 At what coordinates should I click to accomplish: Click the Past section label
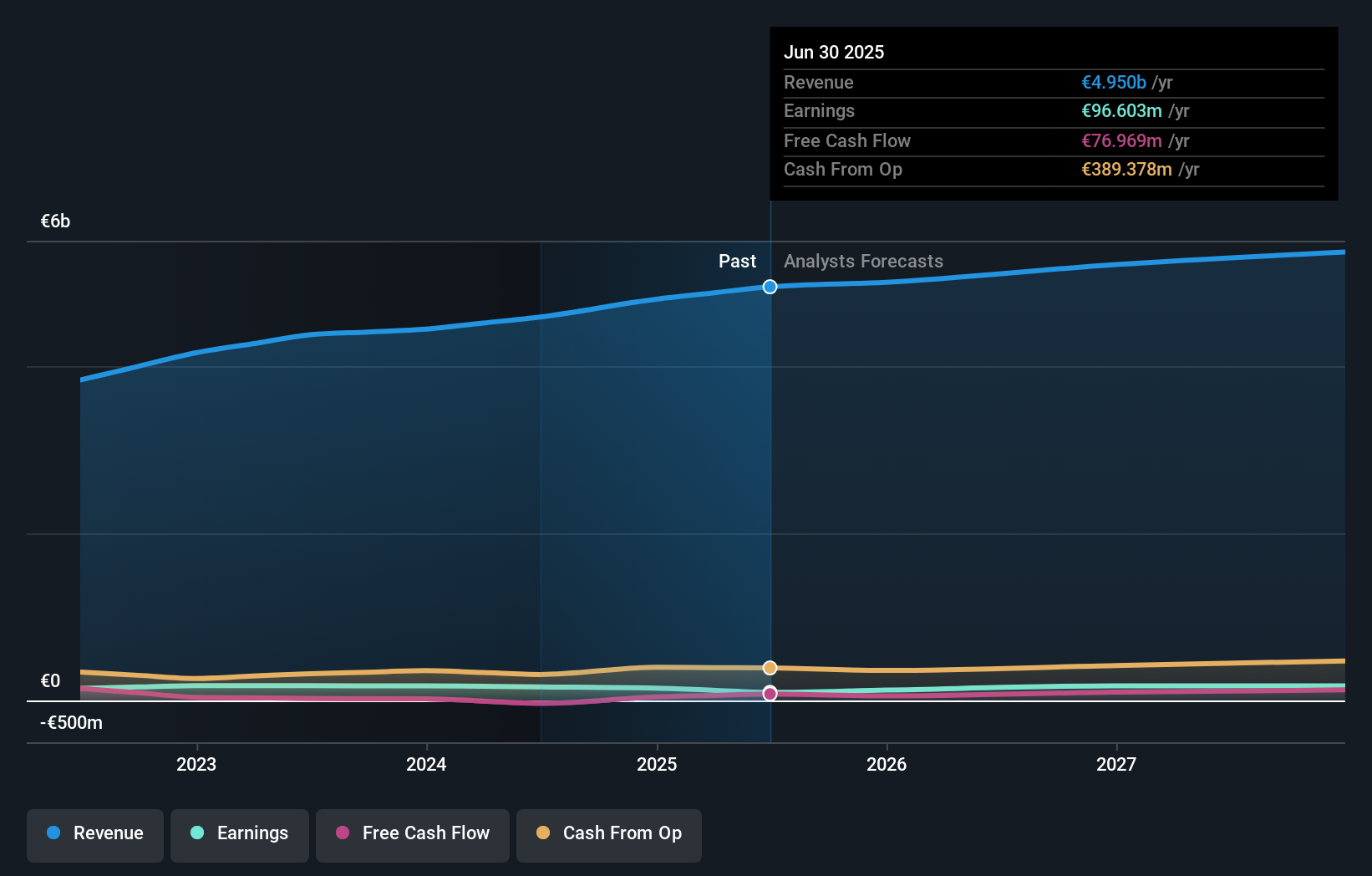(x=737, y=261)
